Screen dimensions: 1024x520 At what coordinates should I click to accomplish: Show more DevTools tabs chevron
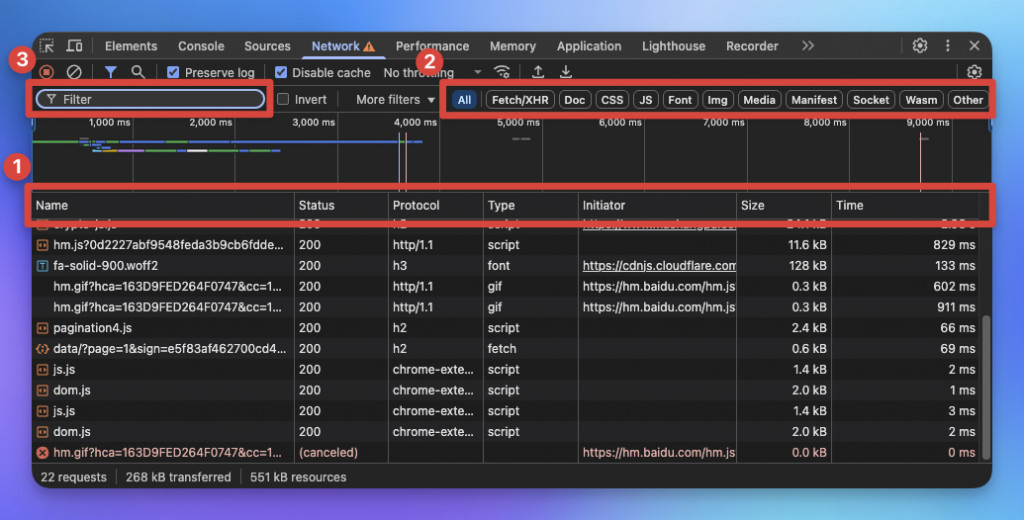[808, 46]
